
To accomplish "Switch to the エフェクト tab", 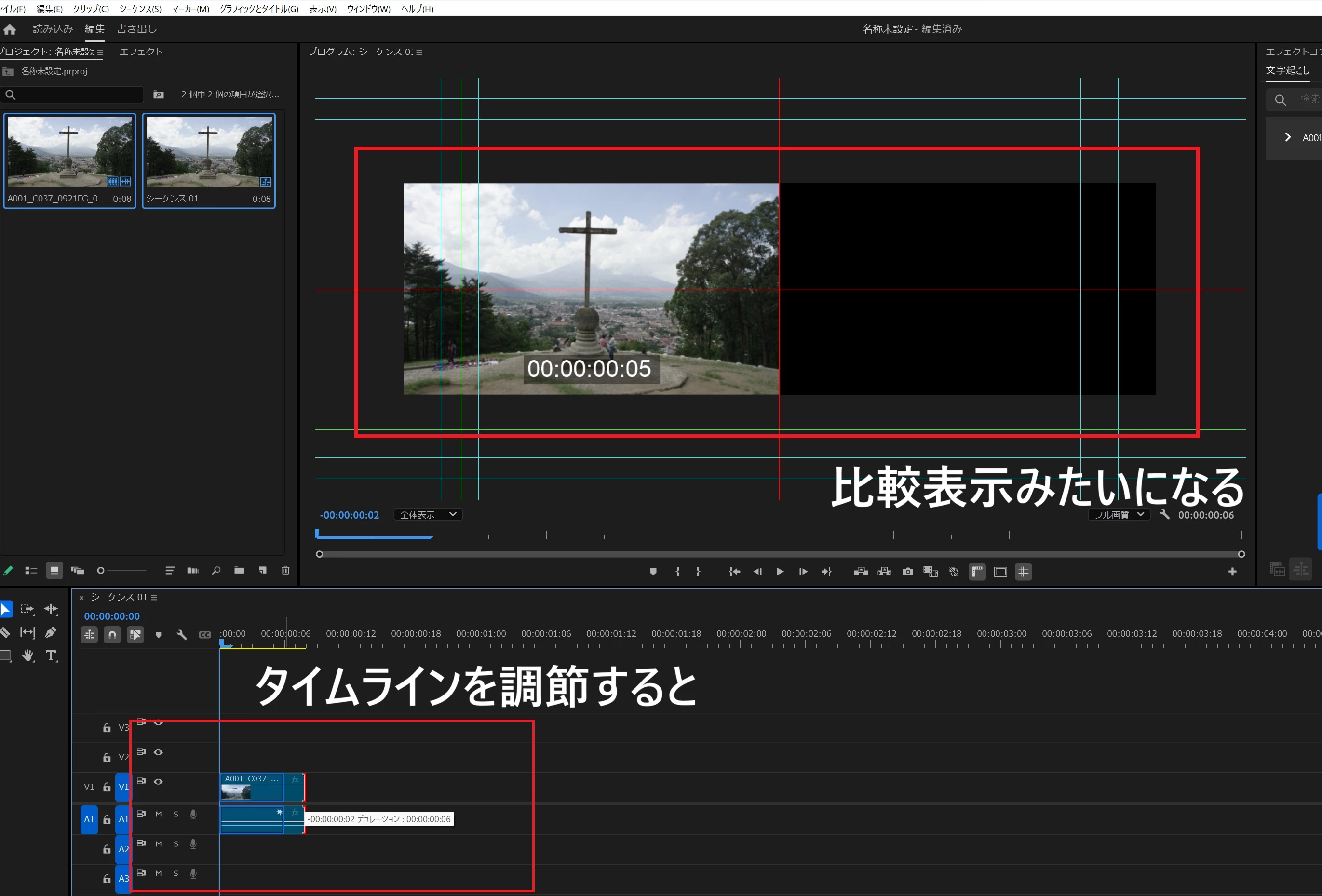I will (141, 52).
